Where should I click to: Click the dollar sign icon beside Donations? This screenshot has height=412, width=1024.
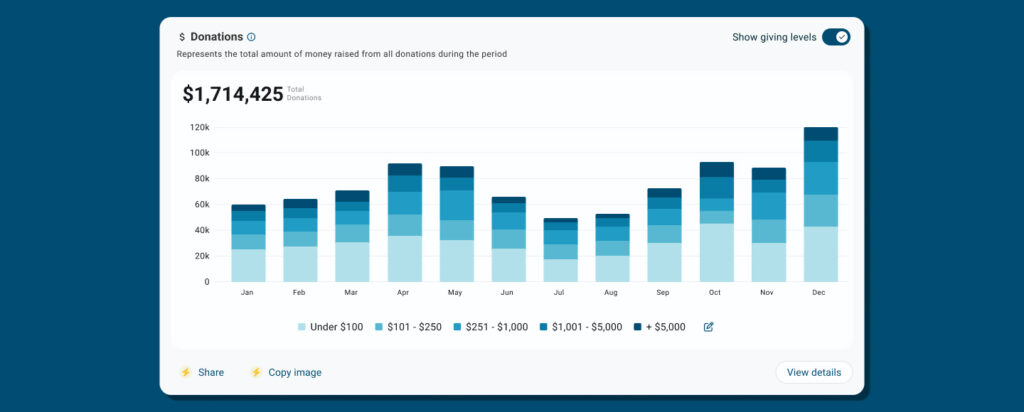(181, 37)
